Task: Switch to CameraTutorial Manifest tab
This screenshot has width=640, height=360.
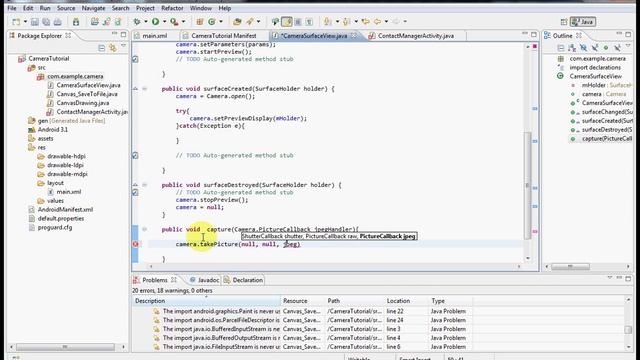Action: (224, 36)
